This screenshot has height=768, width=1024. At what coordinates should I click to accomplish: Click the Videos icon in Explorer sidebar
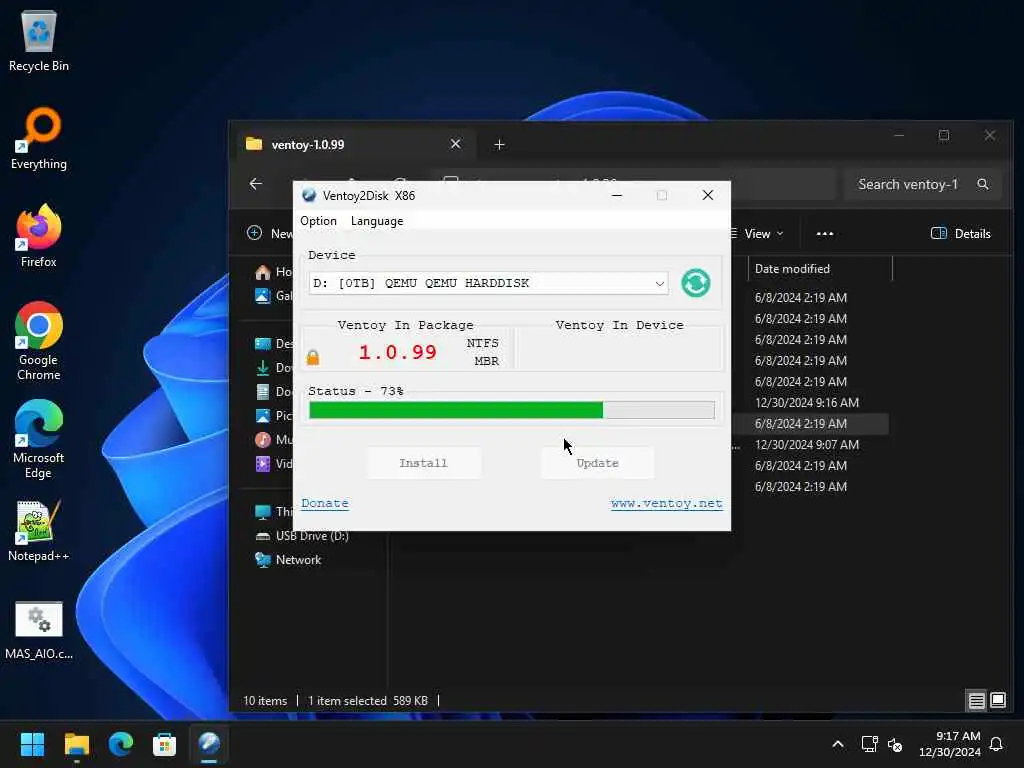[x=263, y=464]
